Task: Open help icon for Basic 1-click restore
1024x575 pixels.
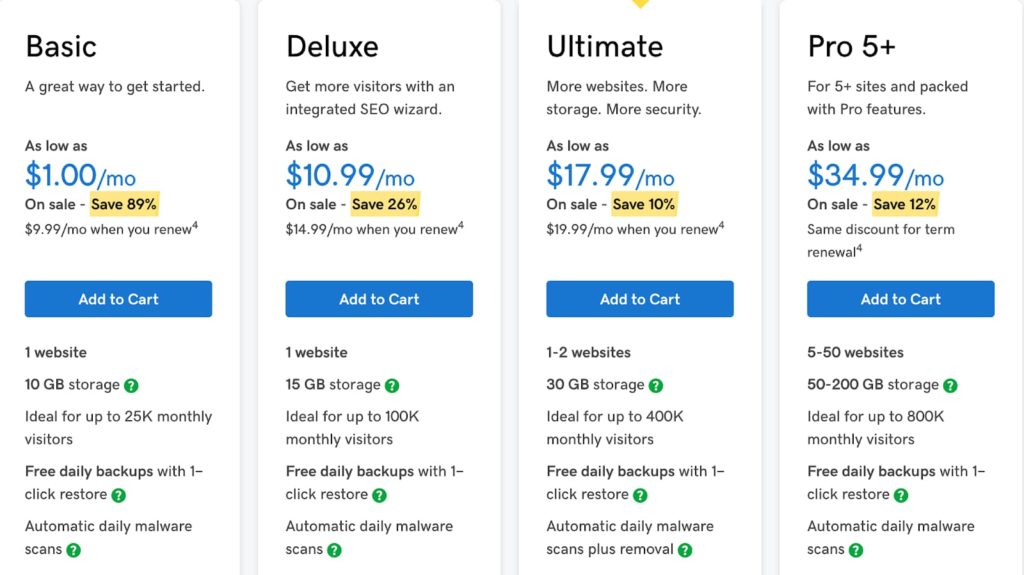Action: [118, 495]
